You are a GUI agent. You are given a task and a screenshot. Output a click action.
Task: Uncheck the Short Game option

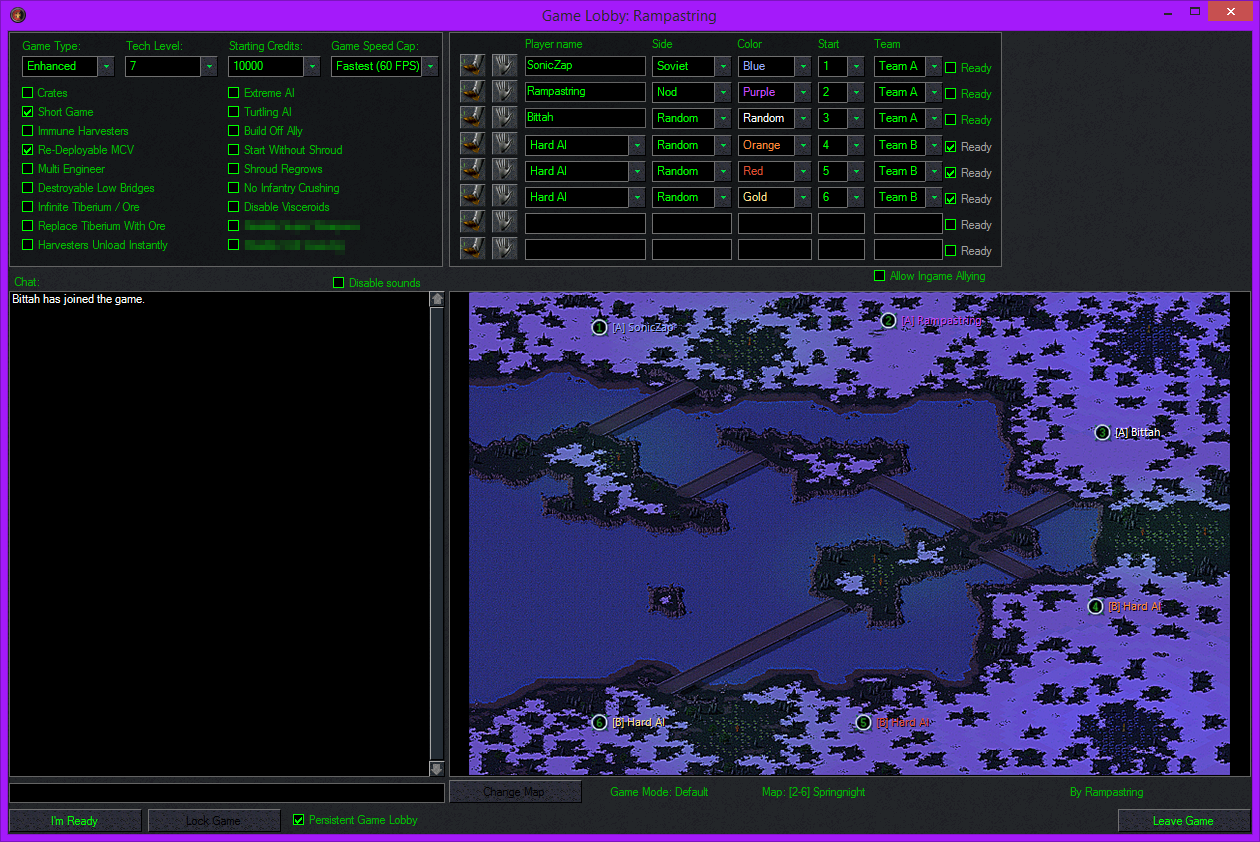[28, 112]
